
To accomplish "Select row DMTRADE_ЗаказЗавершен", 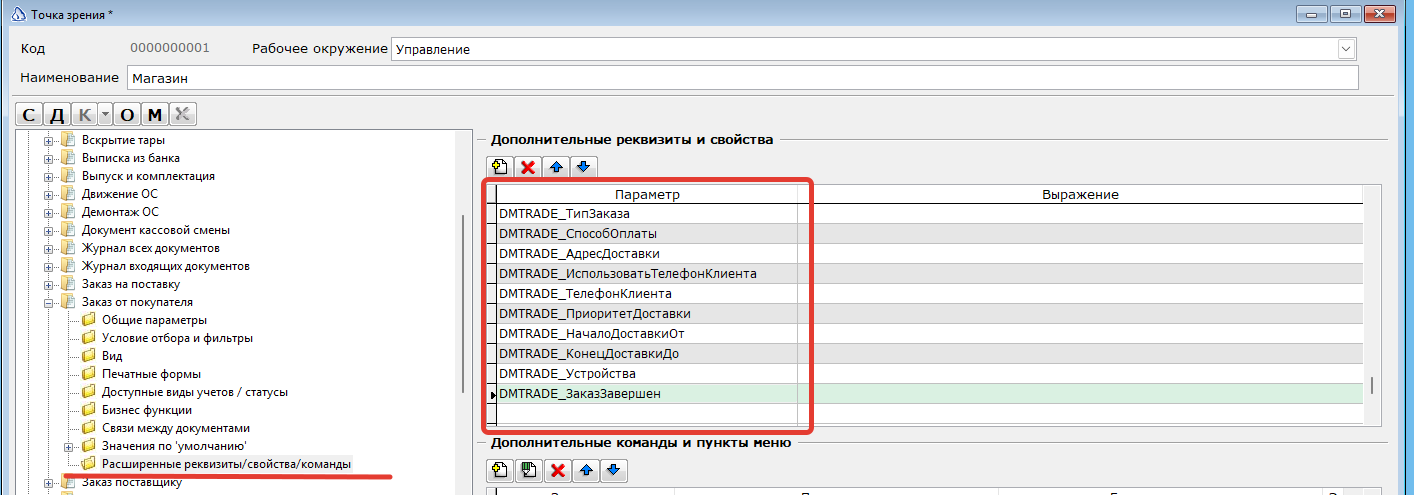I will click(647, 393).
